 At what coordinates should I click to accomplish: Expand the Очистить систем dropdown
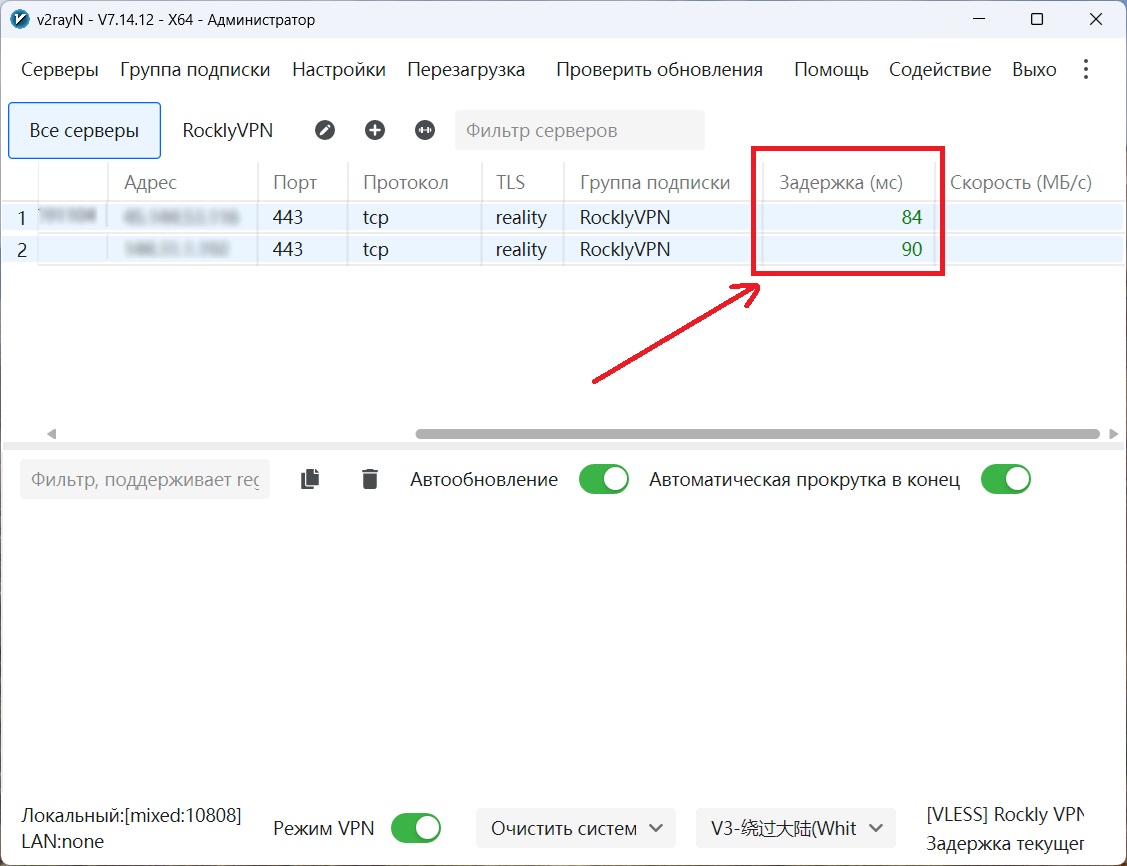tap(576, 828)
